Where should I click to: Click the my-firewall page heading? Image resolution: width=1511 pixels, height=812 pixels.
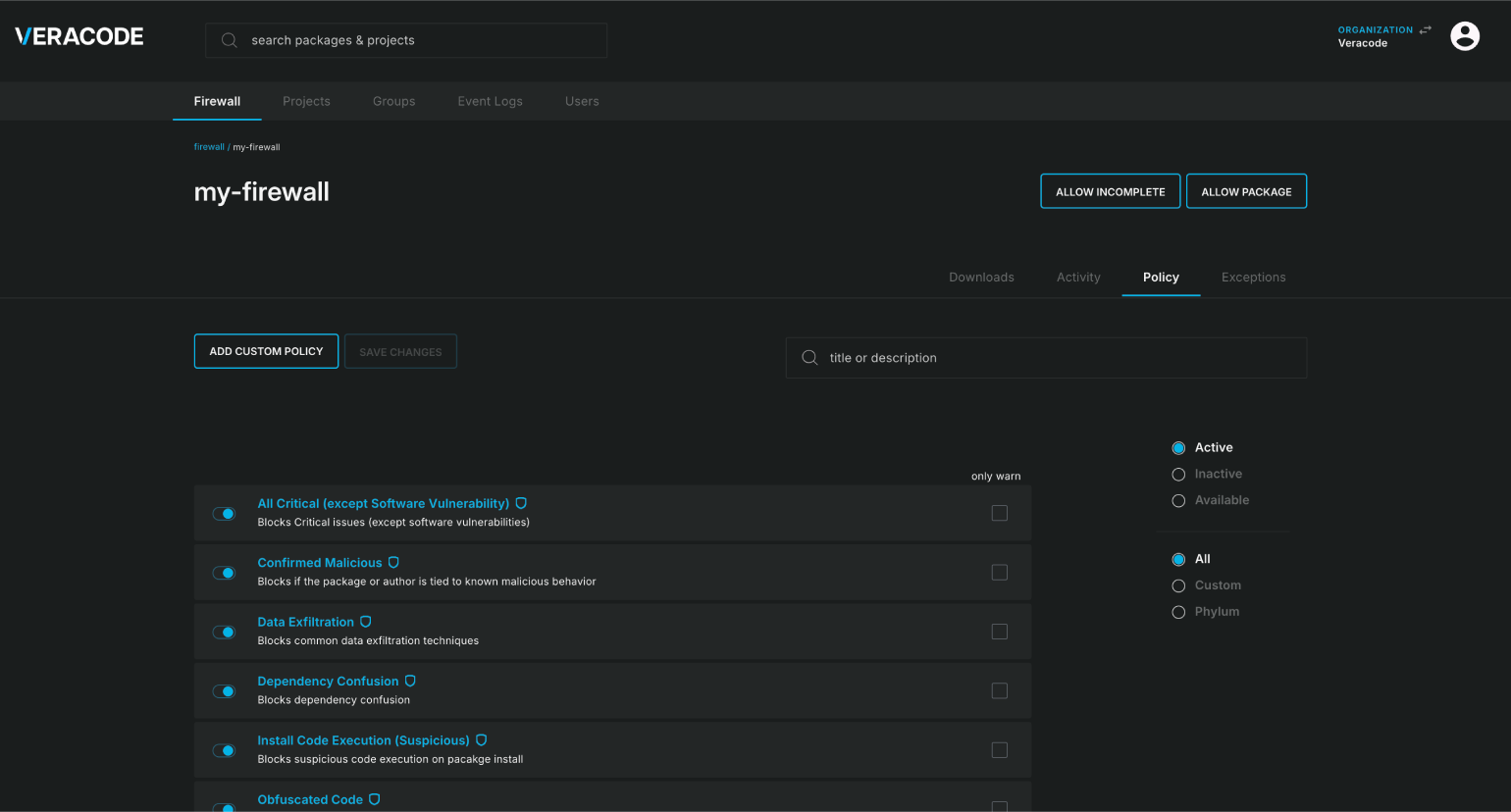click(262, 191)
